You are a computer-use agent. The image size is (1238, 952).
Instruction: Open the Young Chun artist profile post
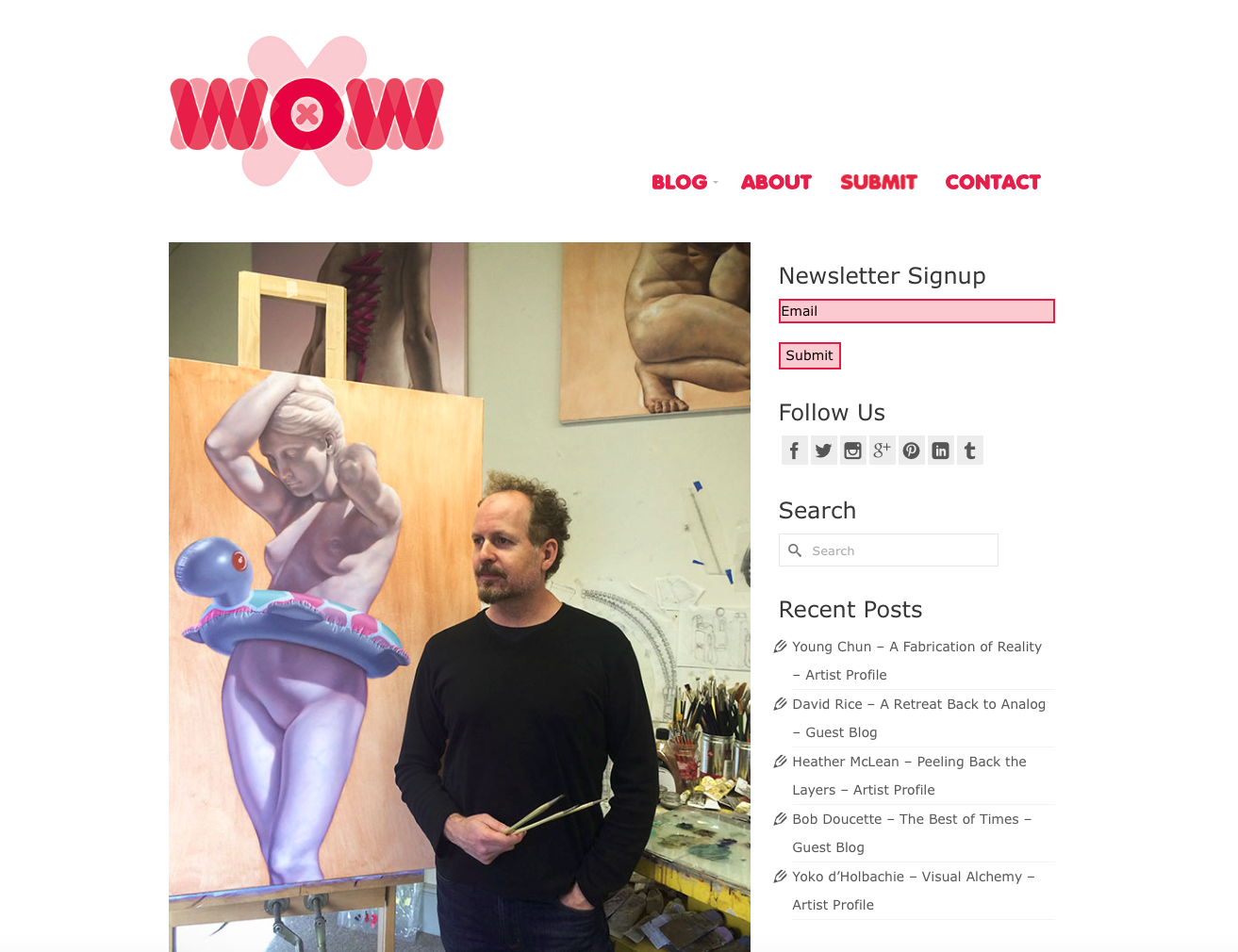click(916, 661)
